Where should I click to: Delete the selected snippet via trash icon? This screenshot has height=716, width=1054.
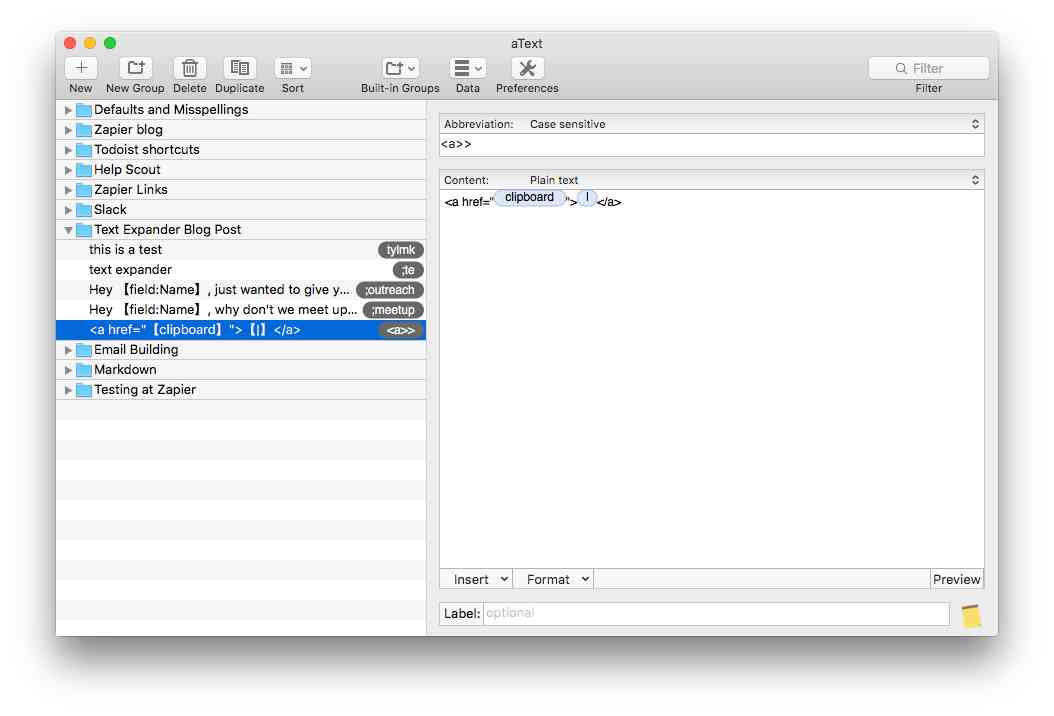tap(190, 68)
